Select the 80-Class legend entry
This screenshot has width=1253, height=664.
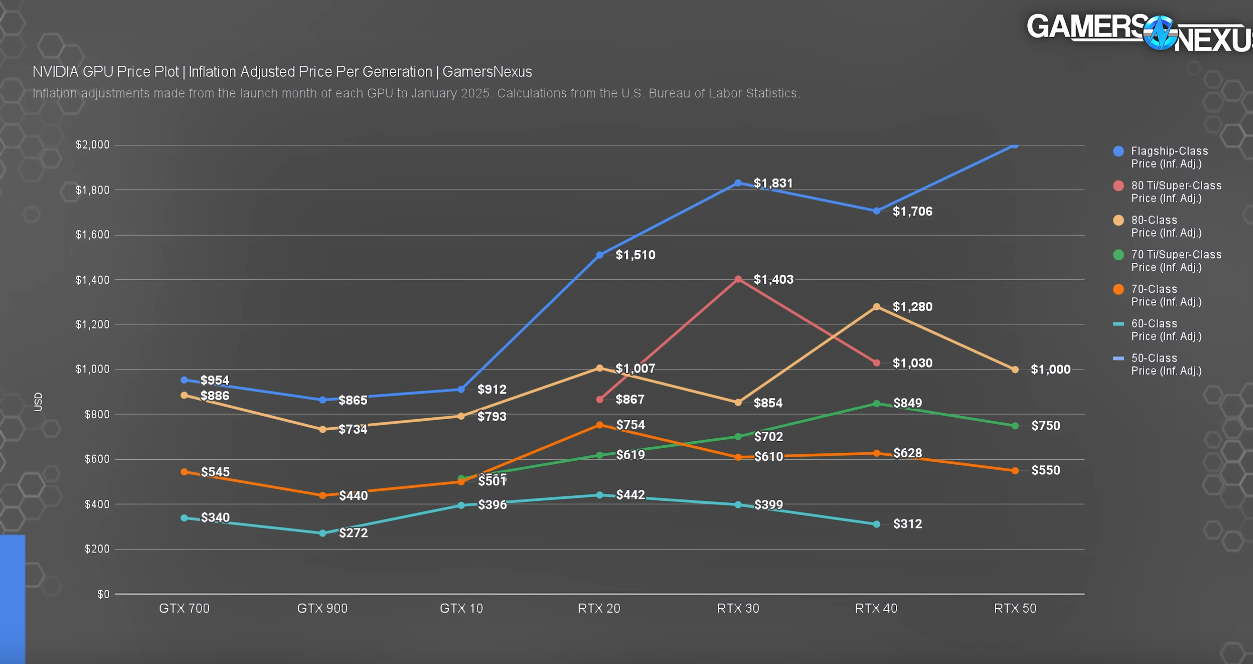(1158, 226)
